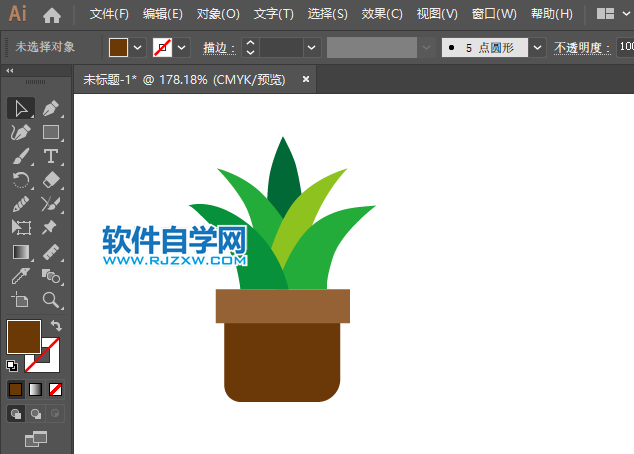
Task: Open stroke color dropdown in control bar
Action: click(182, 48)
